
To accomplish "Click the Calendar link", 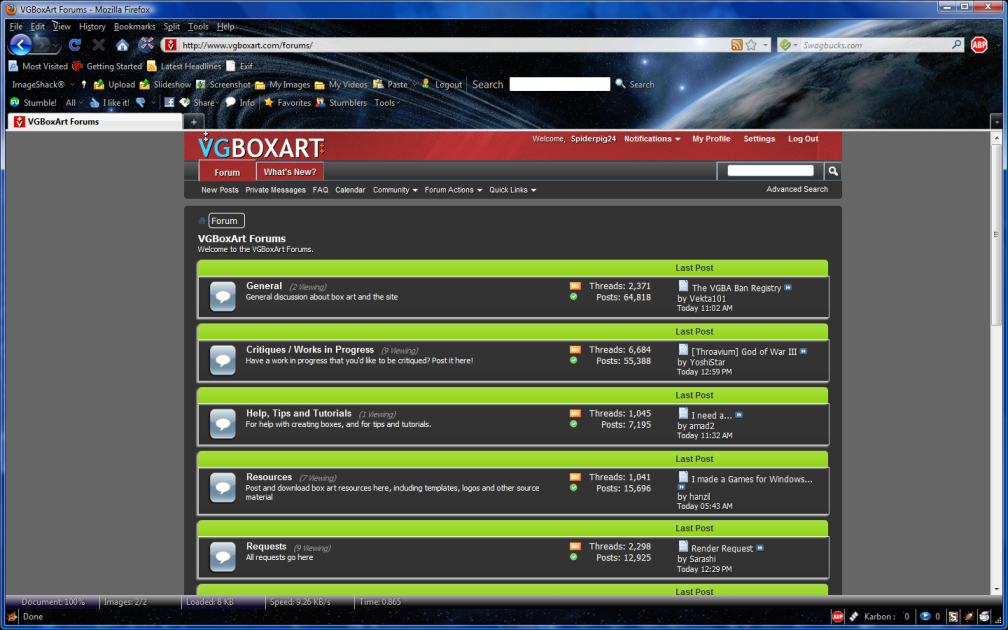I will (x=350, y=190).
